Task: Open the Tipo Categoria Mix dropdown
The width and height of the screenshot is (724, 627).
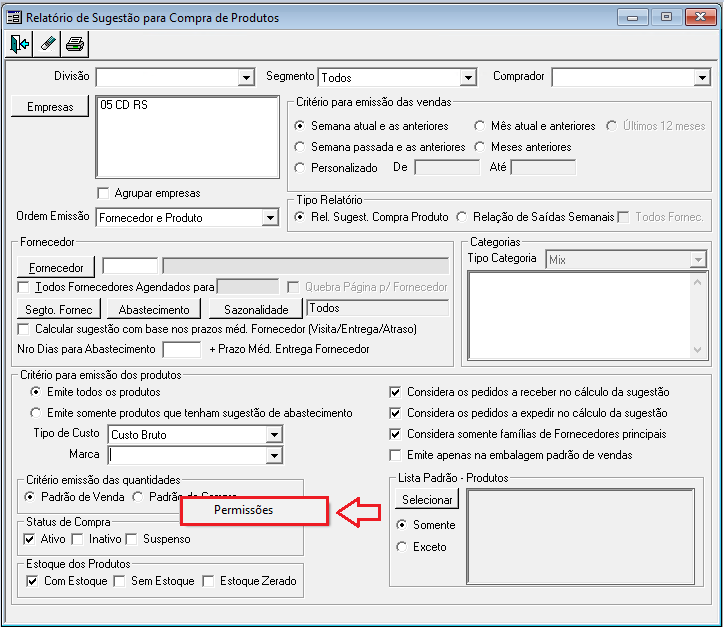Action: coord(698,259)
